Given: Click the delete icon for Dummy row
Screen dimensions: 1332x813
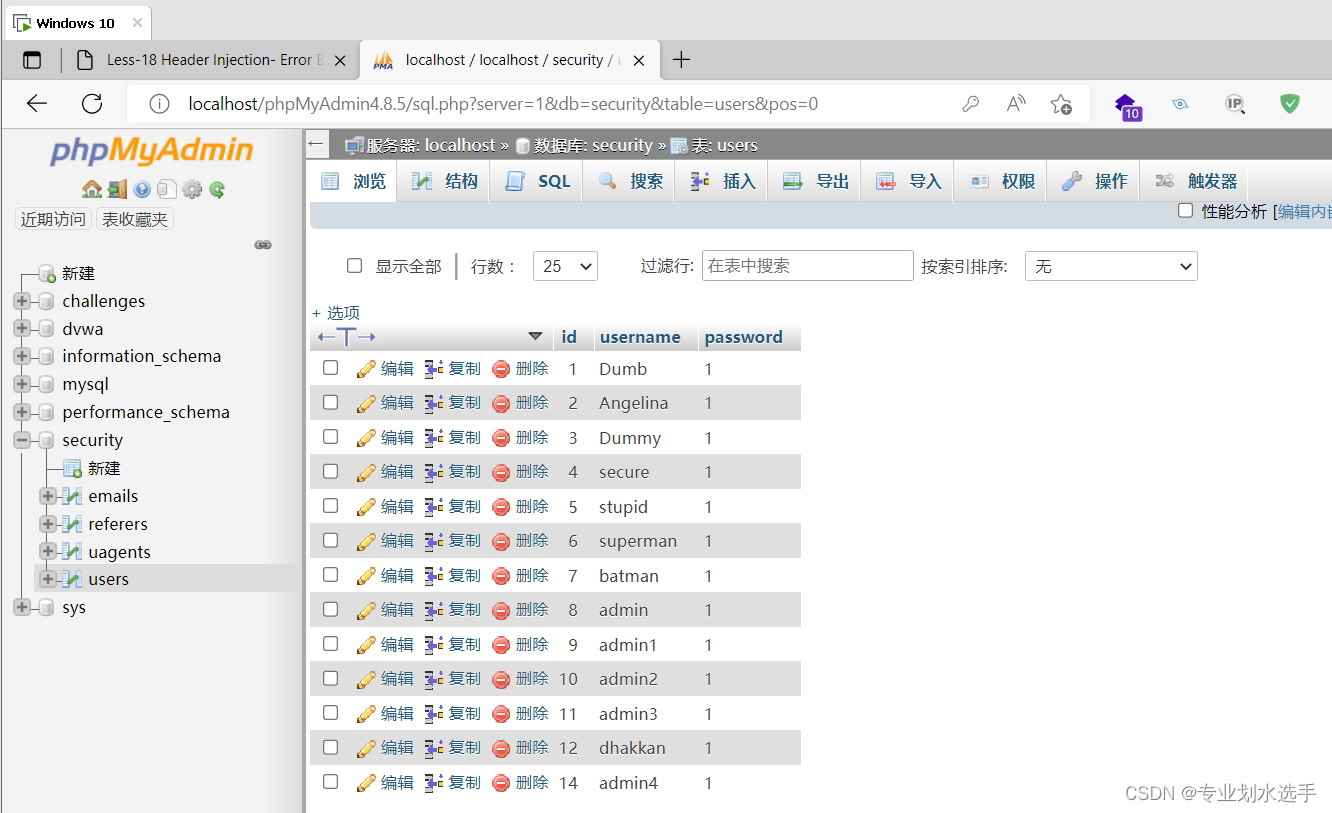Looking at the screenshot, I should 502,438.
